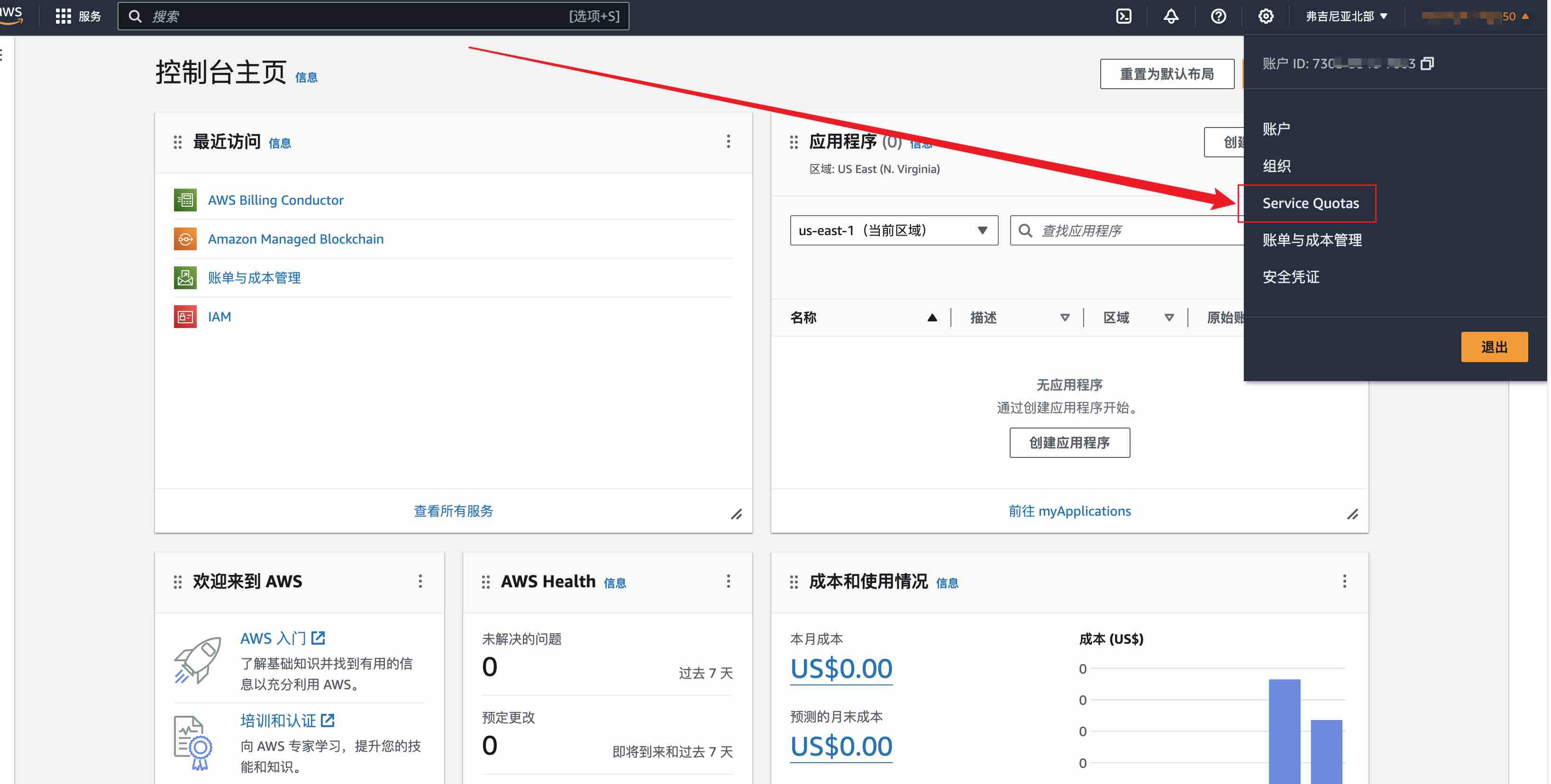This screenshot has height=784, width=1551.
Task: Open the AWS Health widget three-dot menu
Action: pyautogui.click(x=728, y=581)
